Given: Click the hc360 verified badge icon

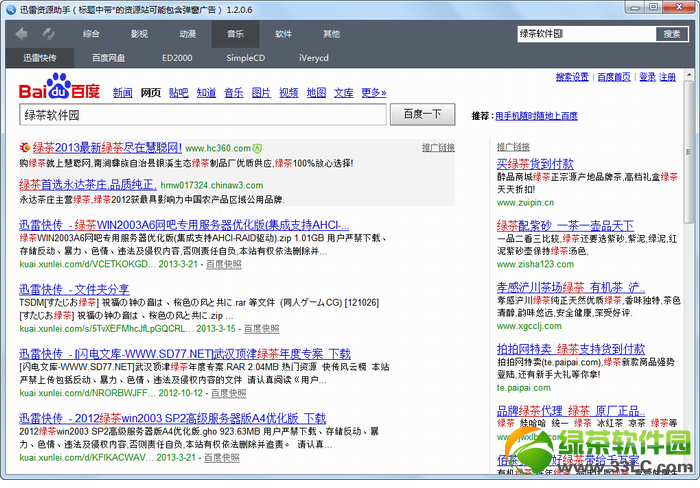Looking at the screenshot, I should [x=258, y=148].
